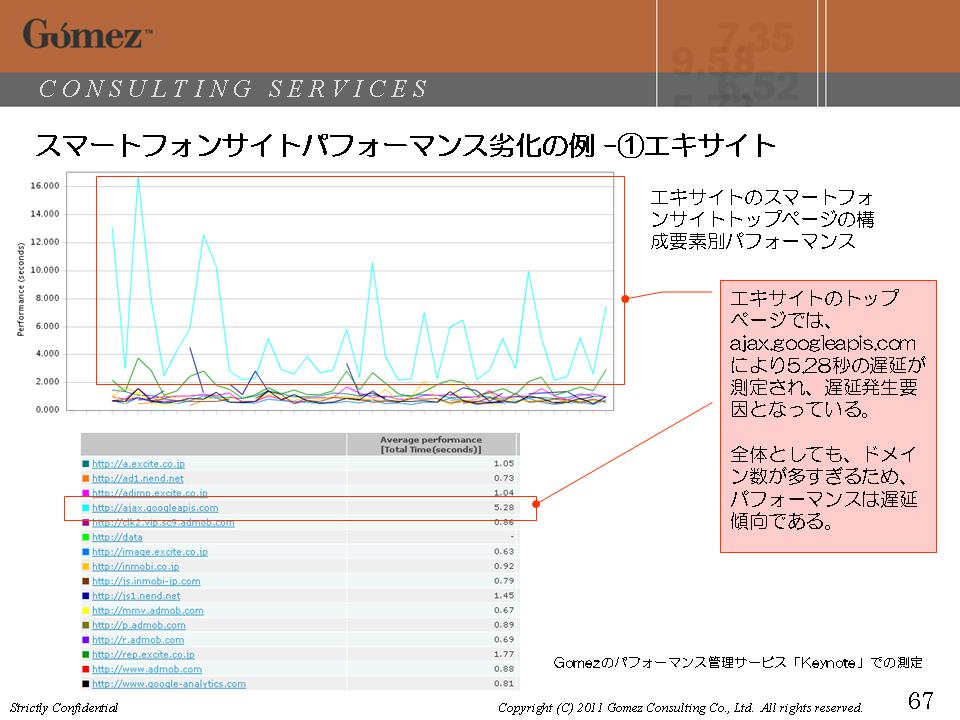Select the page number 67
This screenshot has width=960, height=720.
point(920,700)
